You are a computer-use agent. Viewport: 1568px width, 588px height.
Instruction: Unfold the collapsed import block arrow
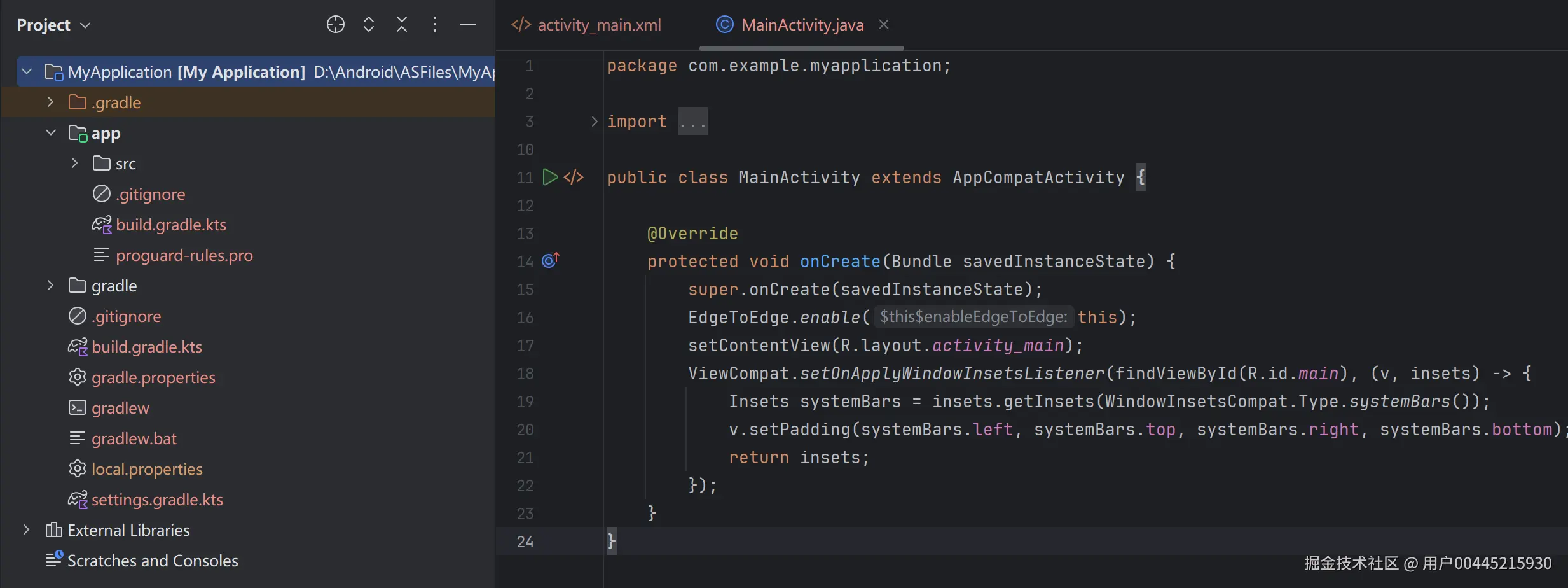595,122
